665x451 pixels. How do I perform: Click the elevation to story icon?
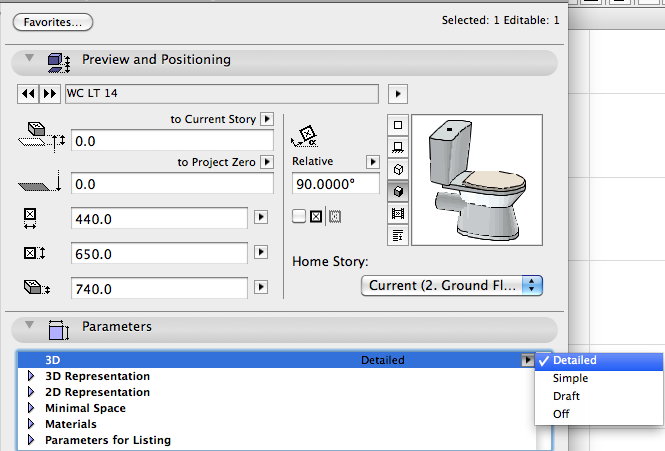pos(42,137)
